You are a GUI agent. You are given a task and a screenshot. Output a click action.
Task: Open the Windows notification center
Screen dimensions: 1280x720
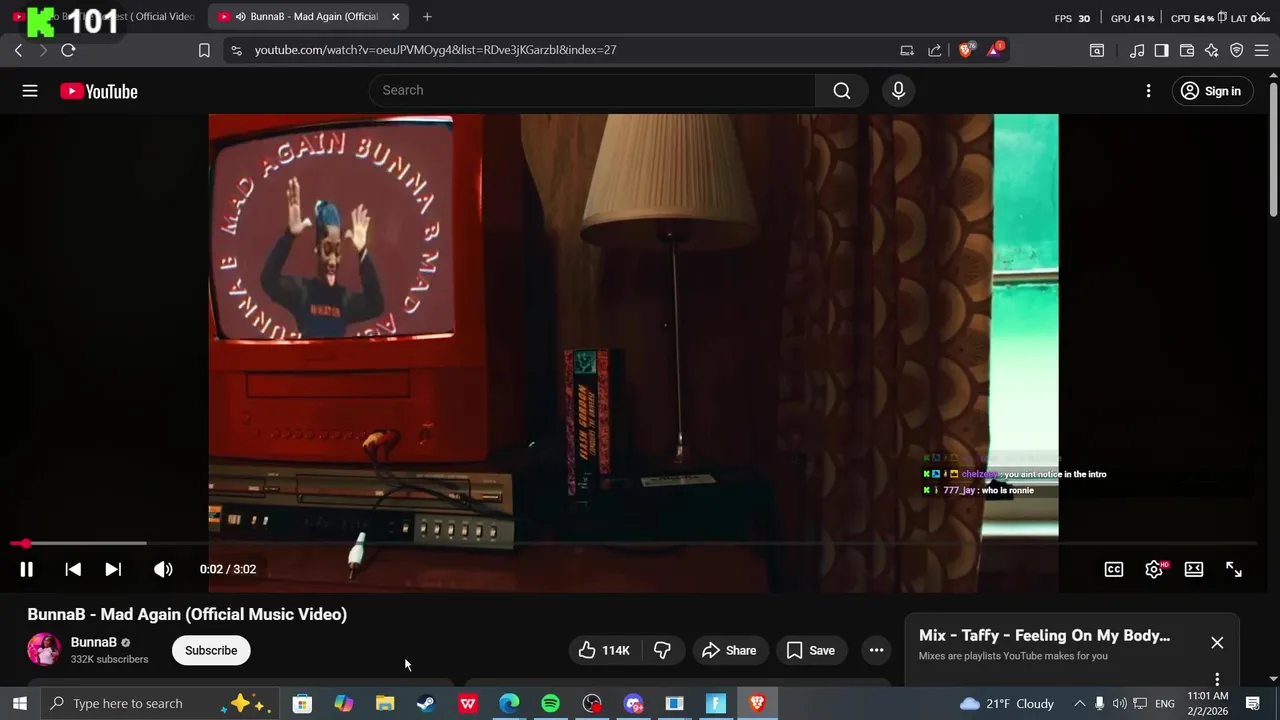pyautogui.click(x=1253, y=703)
